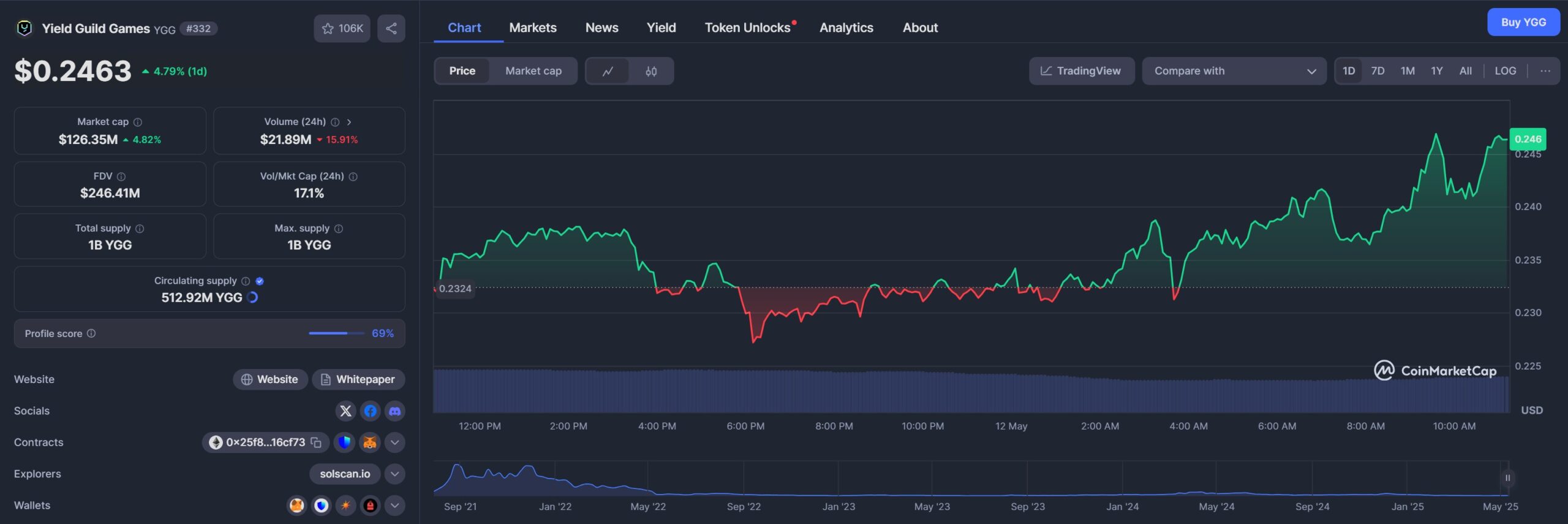The image size is (1568, 524).
Task: Open Total supply info icon
Action: [140, 229]
